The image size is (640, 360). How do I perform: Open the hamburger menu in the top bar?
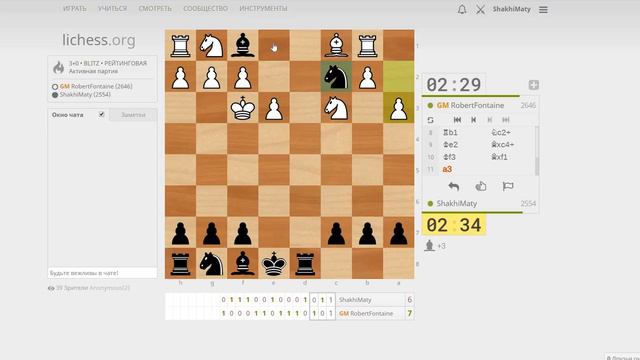point(543,9)
